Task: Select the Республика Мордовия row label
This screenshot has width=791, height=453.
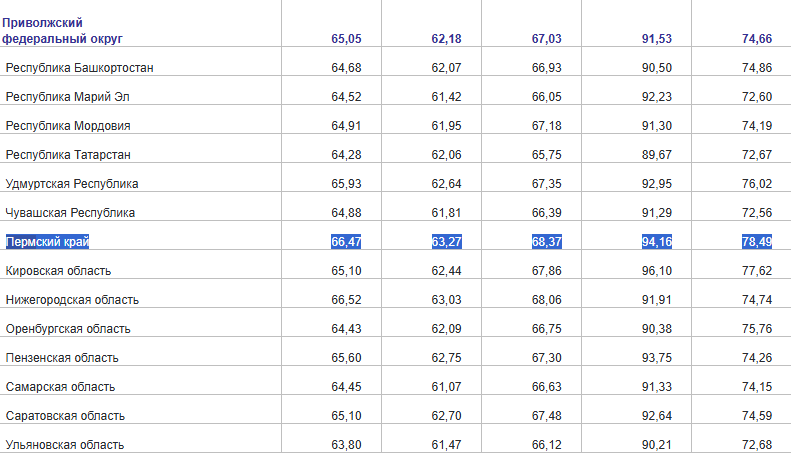Action: (x=68, y=125)
